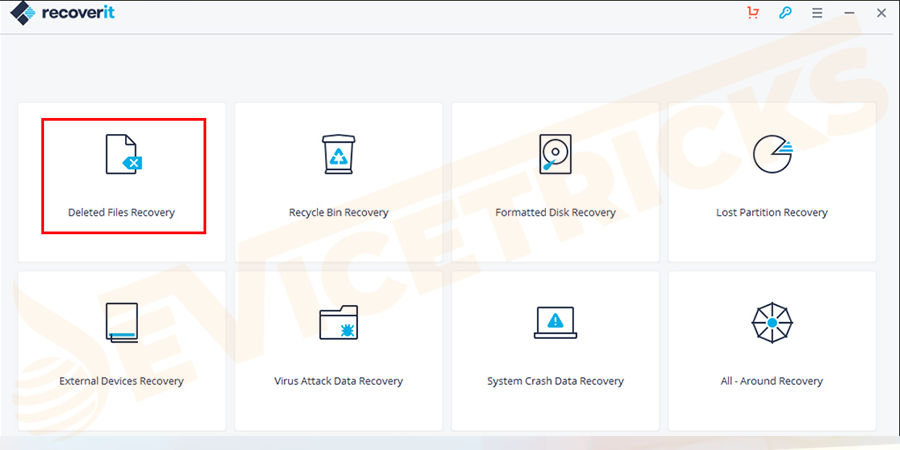Click the Recycle Bin Recovery trash icon
Viewport: 900px width, 450px height.
pos(339,154)
